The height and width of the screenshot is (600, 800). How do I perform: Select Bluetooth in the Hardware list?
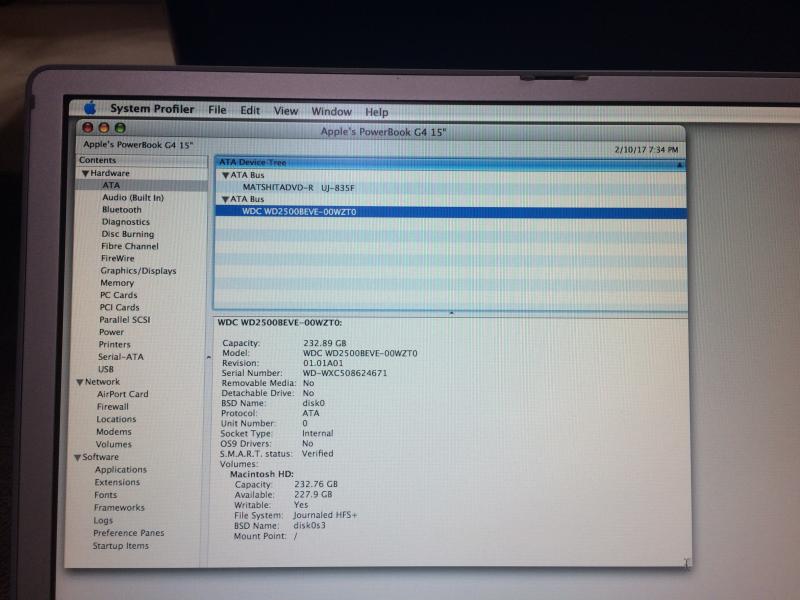pyautogui.click(x=121, y=210)
